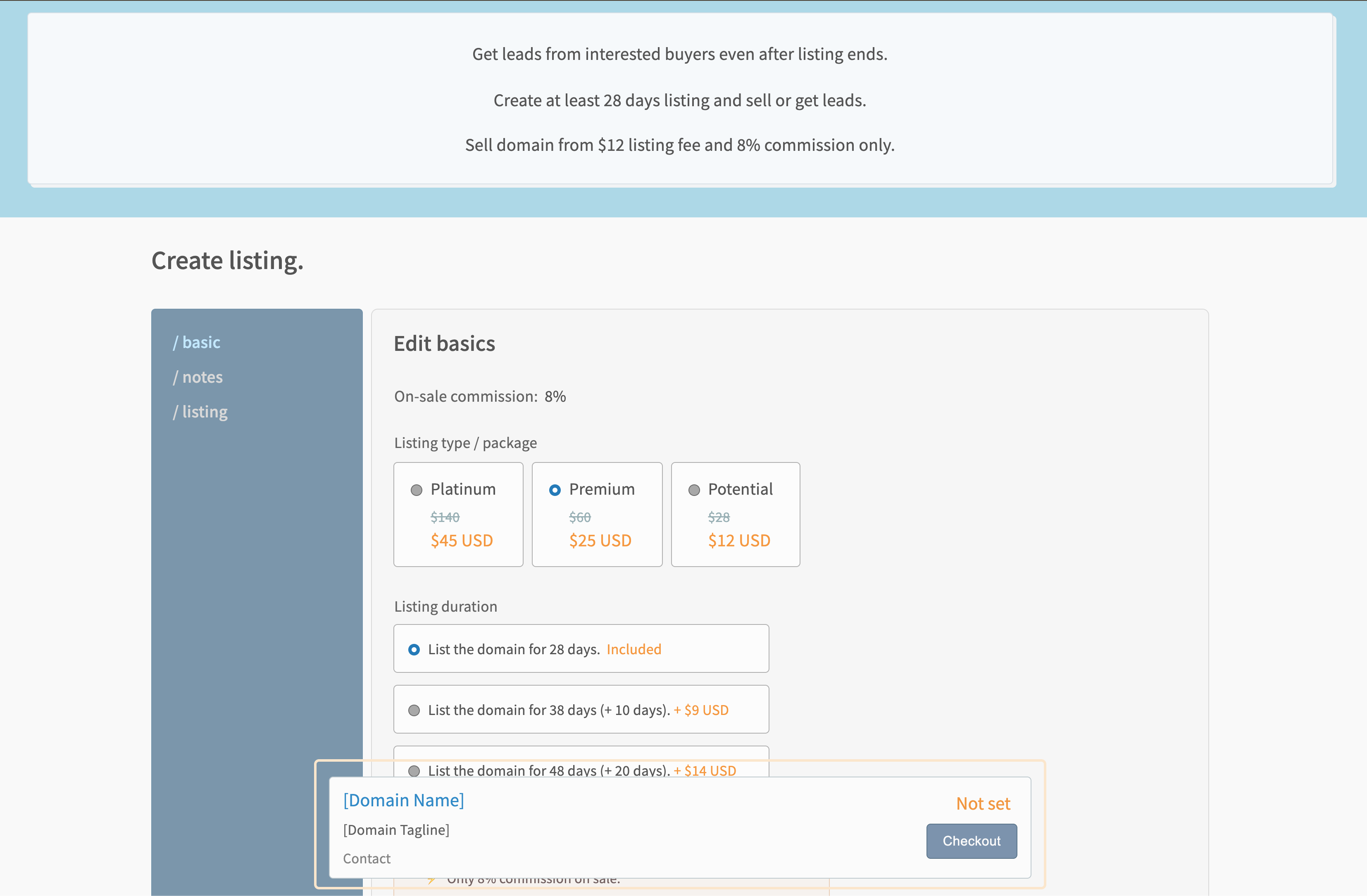1367x896 pixels.
Task: Click the + $9 USD upgrade label
Action: (701, 710)
